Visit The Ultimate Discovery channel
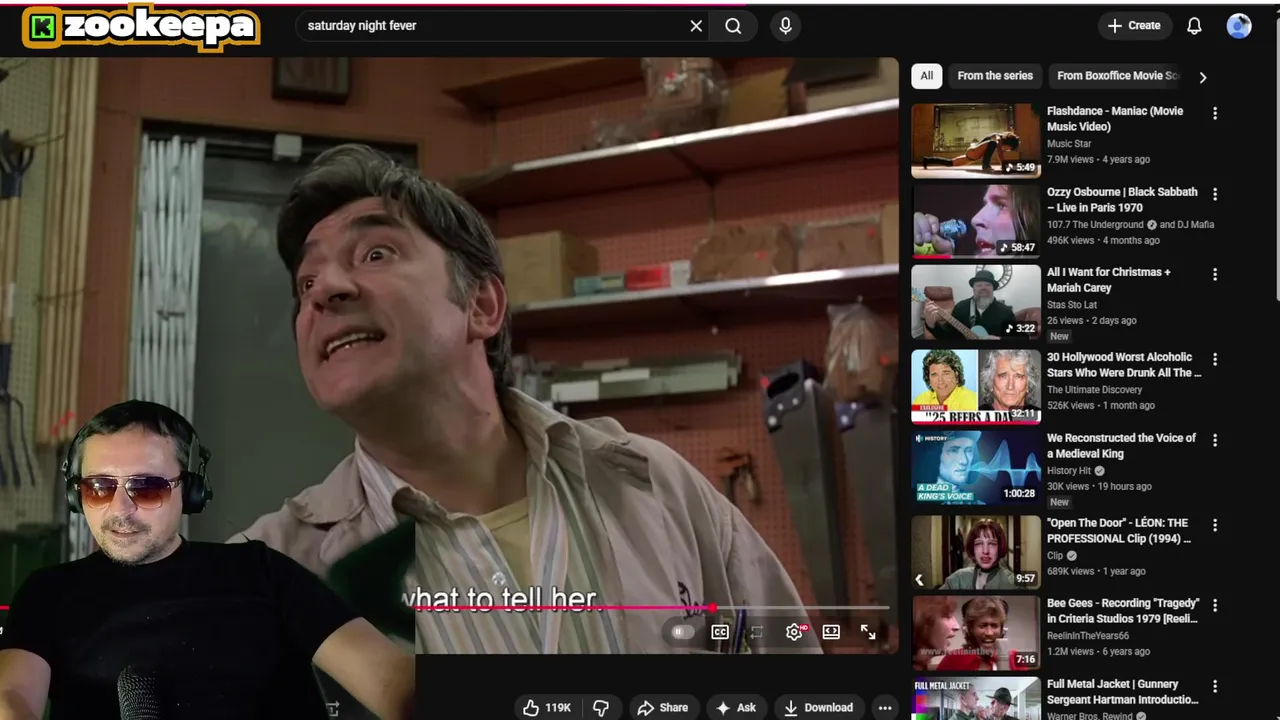1280x720 pixels. click(1094, 390)
